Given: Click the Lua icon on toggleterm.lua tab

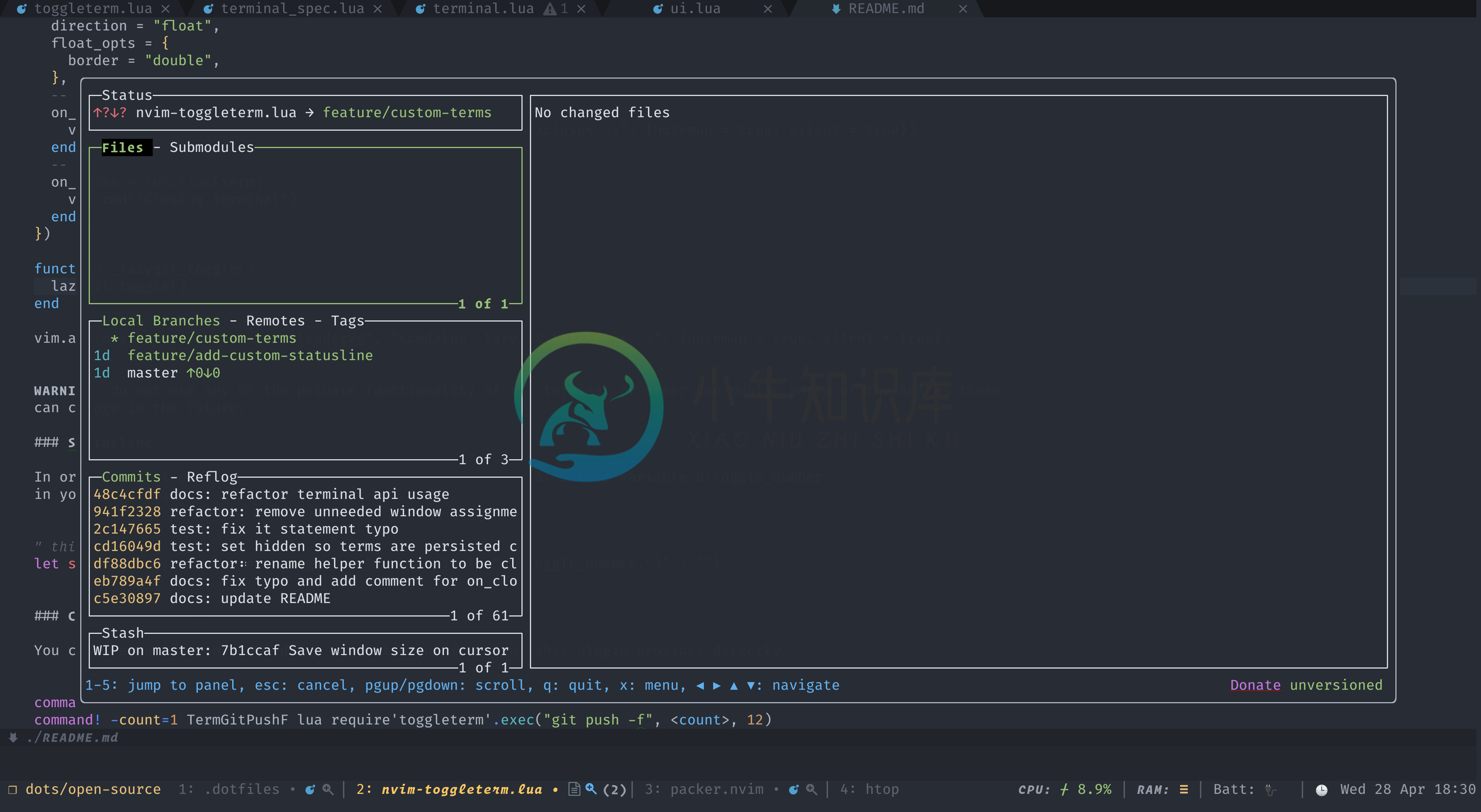Looking at the screenshot, I should coord(22,8).
